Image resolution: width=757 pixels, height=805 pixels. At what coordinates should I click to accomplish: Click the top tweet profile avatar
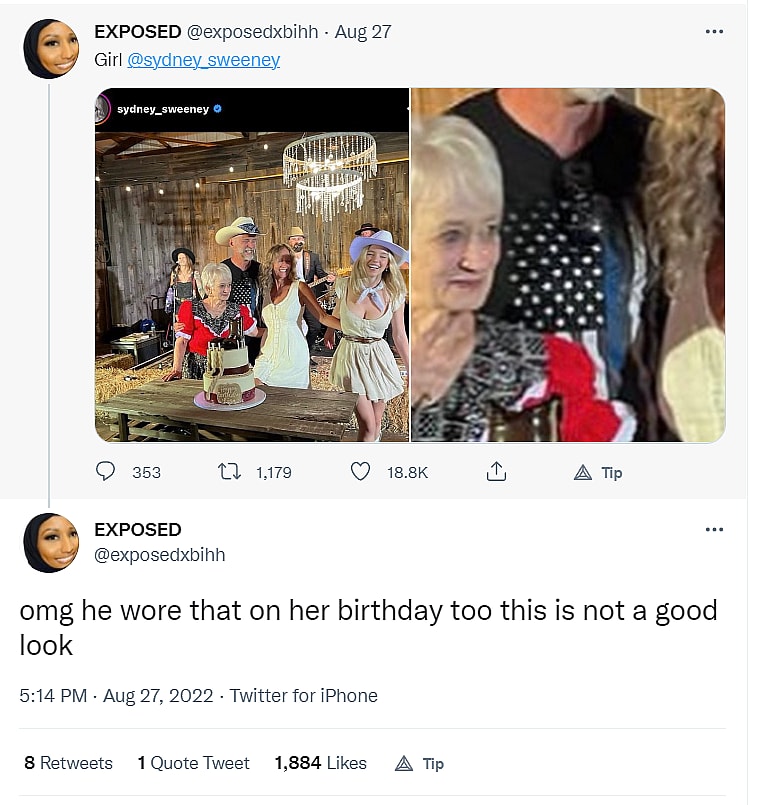[x=51, y=49]
